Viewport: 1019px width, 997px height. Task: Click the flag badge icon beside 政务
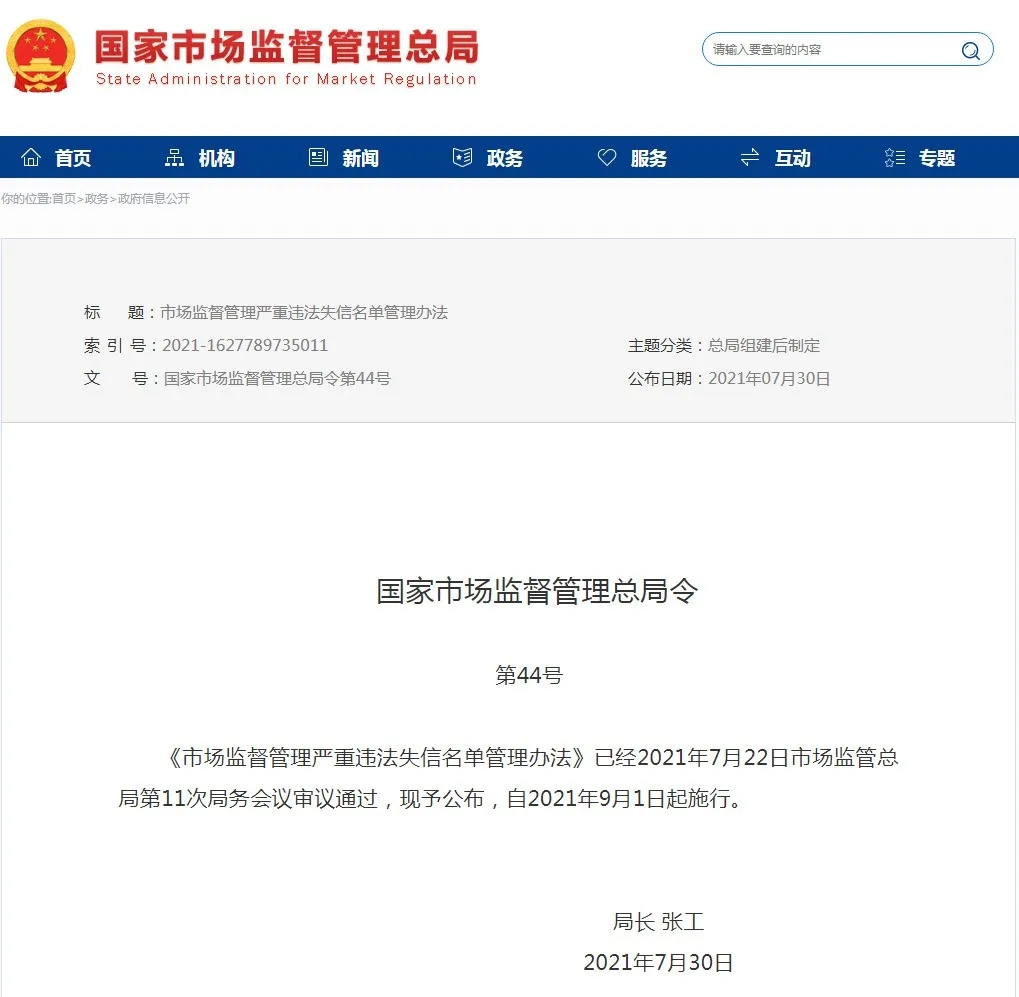(x=462, y=157)
